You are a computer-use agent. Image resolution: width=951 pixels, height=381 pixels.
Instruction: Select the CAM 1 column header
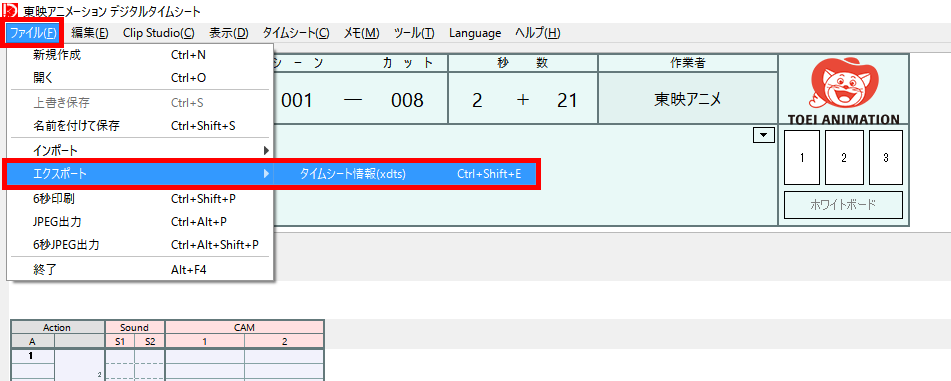click(x=205, y=342)
